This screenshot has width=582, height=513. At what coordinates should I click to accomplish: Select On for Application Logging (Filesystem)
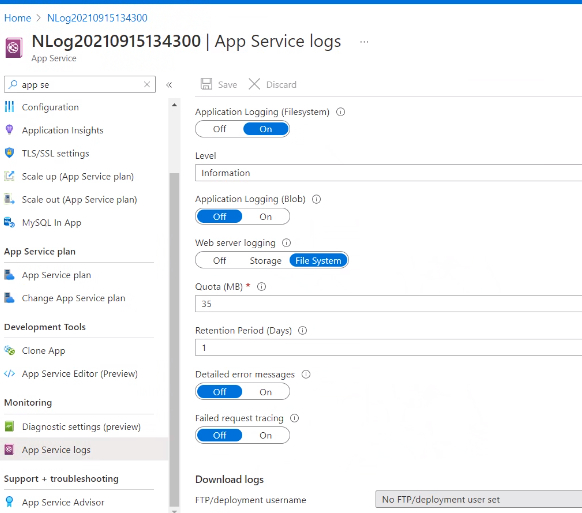pyautogui.click(x=266, y=129)
